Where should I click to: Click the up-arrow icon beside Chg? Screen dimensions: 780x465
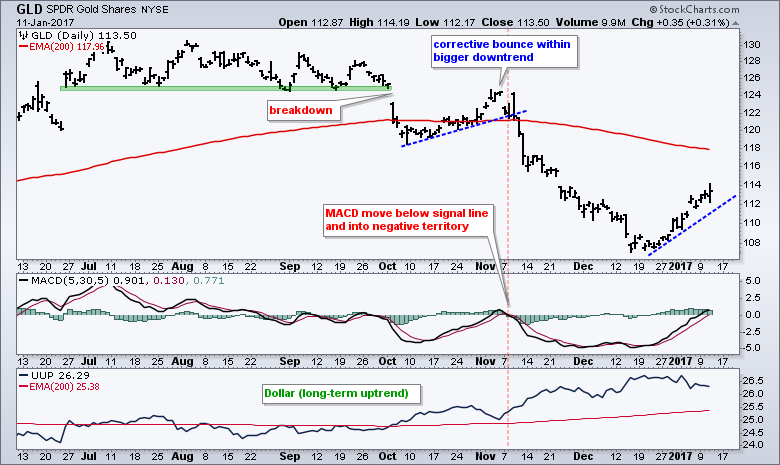pos(735,23)
